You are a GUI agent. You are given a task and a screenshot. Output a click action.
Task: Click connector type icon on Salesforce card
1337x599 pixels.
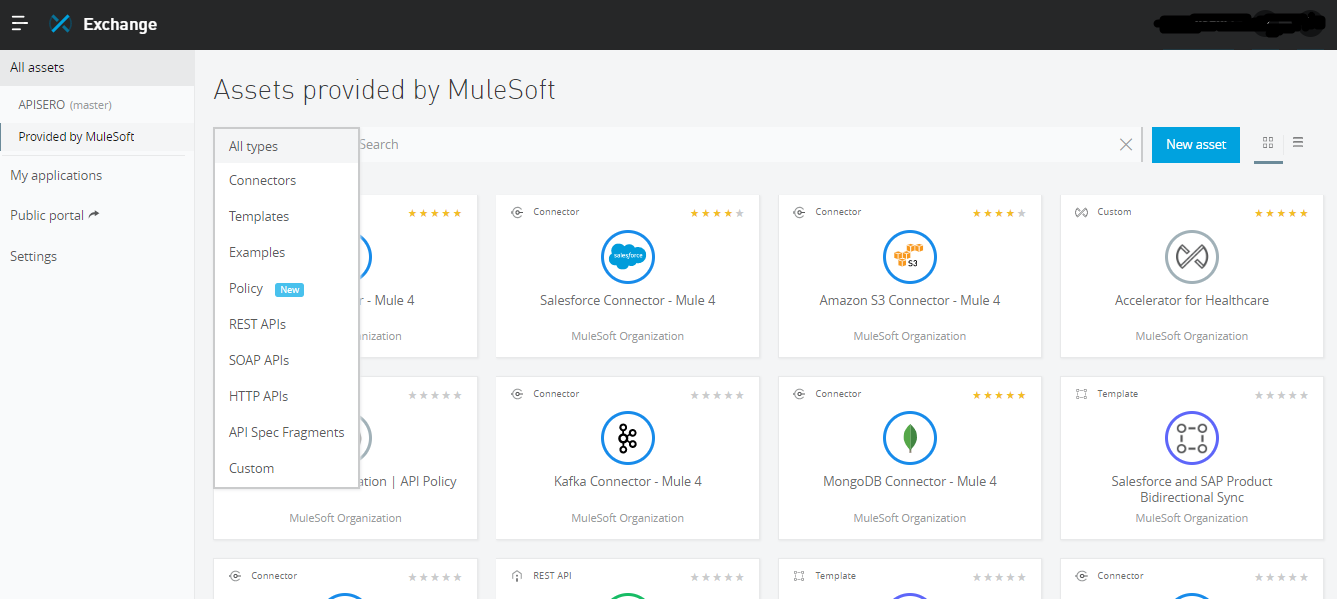coord(517,212)
